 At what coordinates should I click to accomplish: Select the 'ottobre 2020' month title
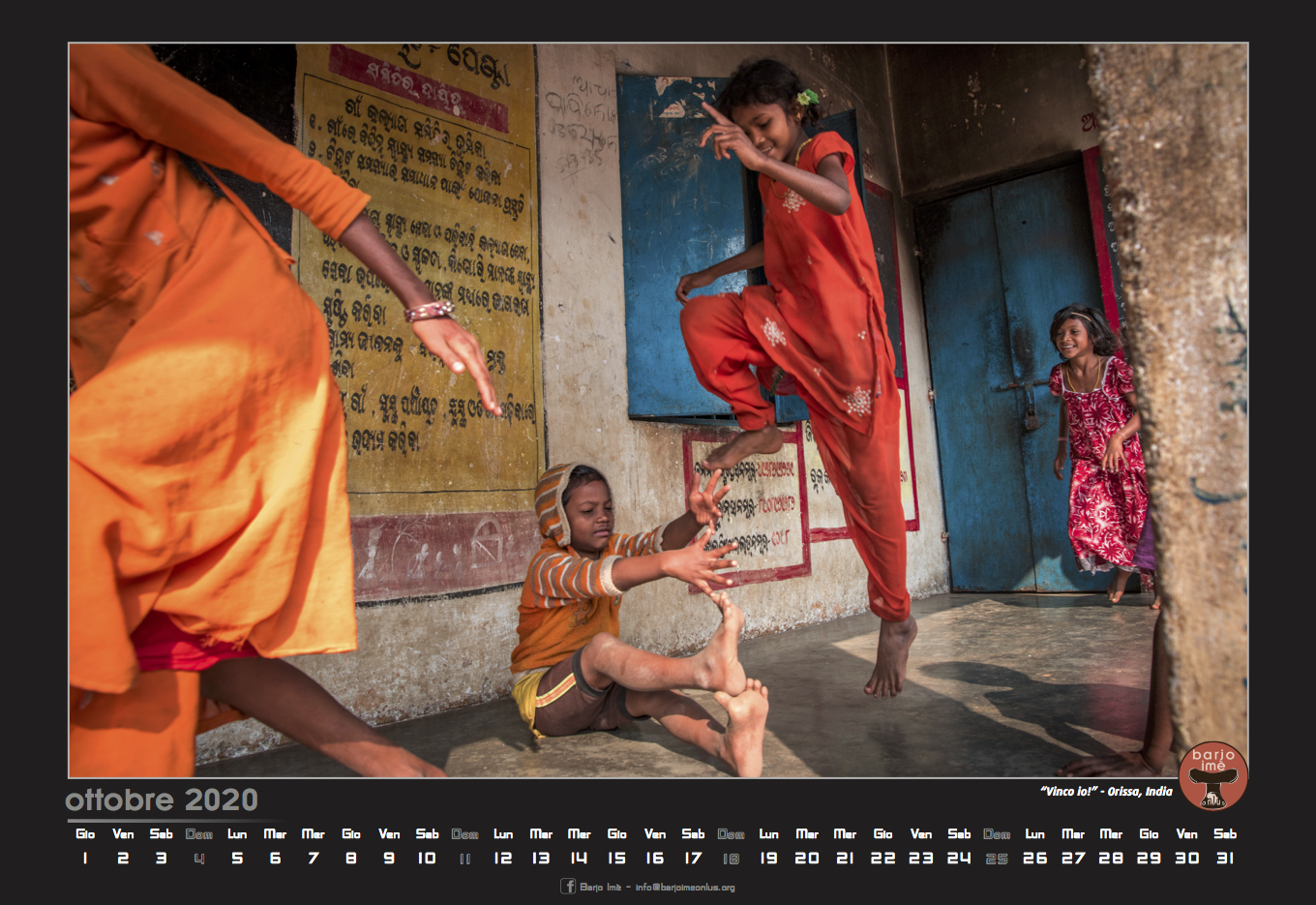(162, 799)
